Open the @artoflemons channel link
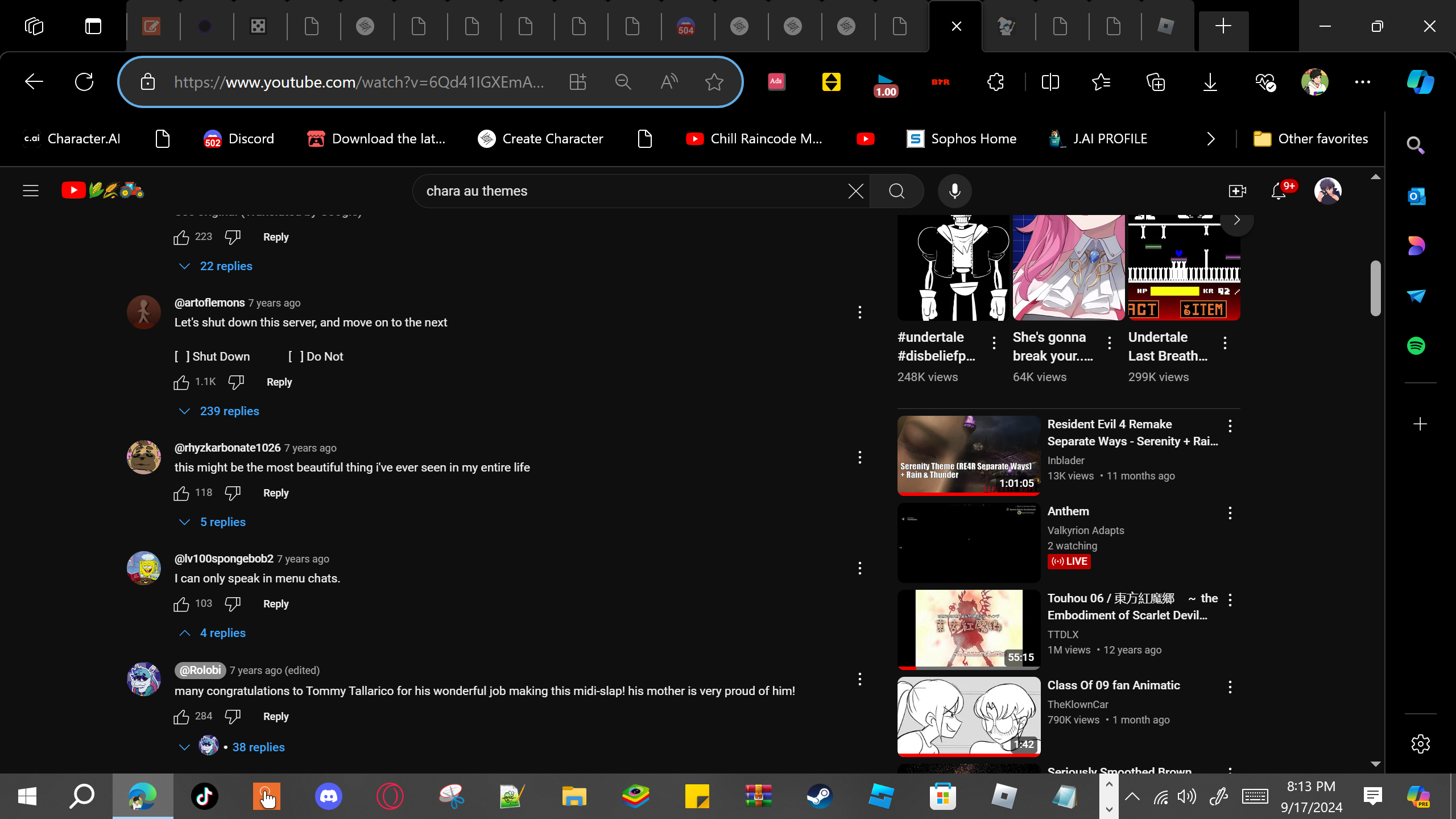 coord(209,303)
